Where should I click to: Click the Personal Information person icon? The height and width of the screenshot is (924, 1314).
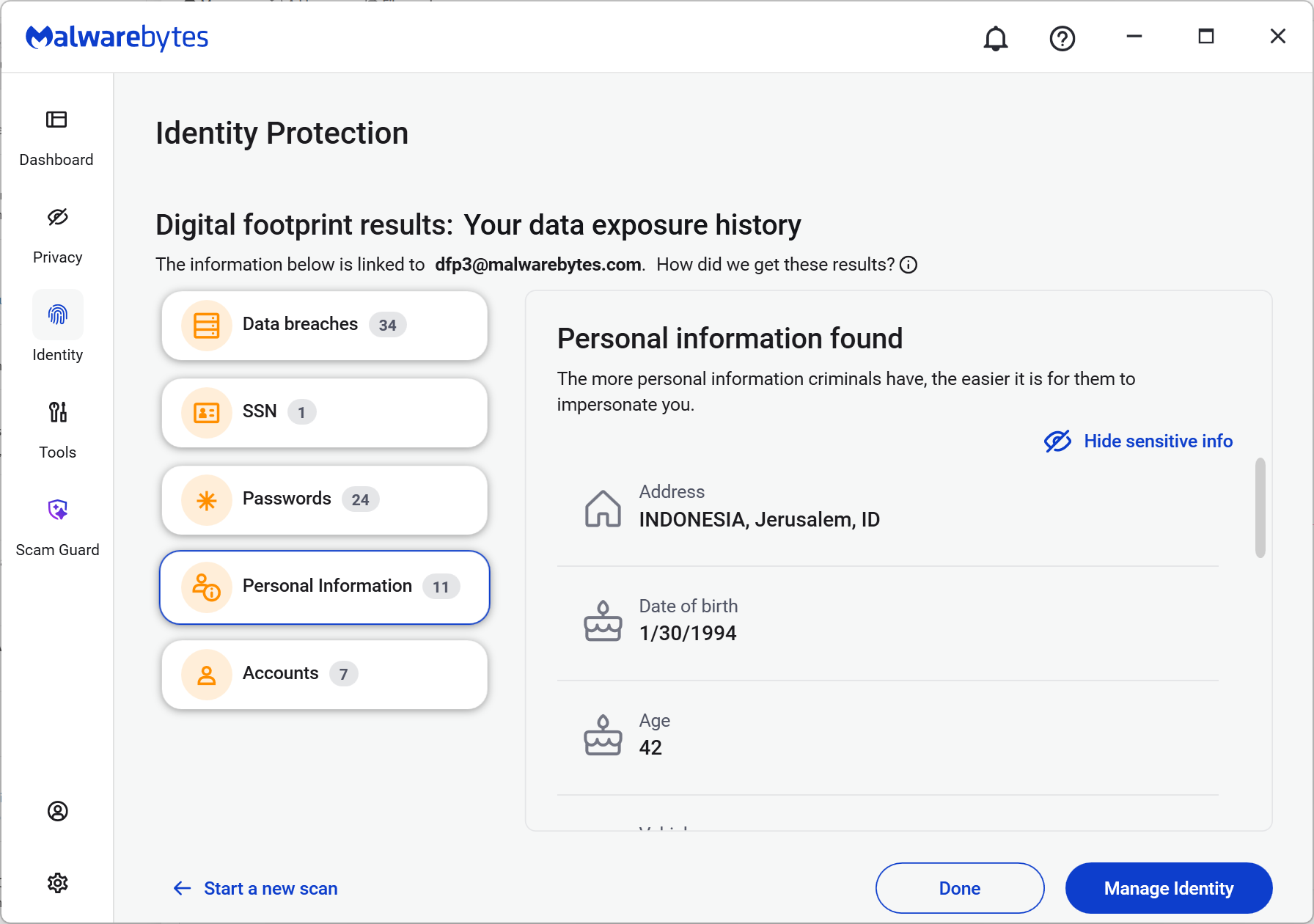tap(207, 587)
